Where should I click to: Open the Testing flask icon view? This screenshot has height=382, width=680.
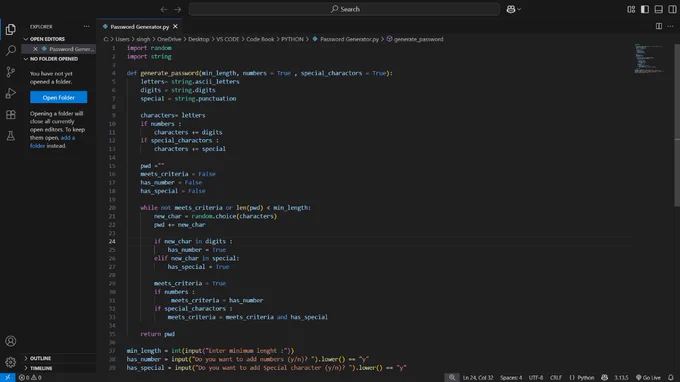pos(10,136)
